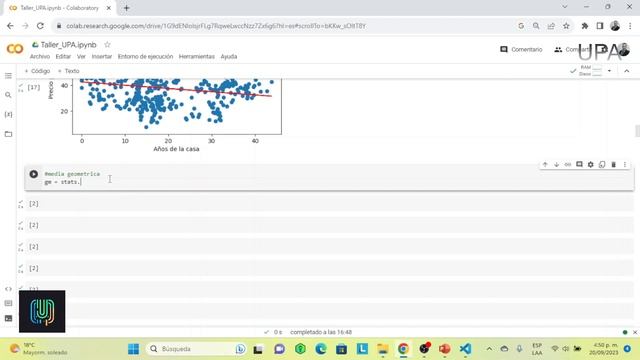Move the cell down

coord(556,164)
